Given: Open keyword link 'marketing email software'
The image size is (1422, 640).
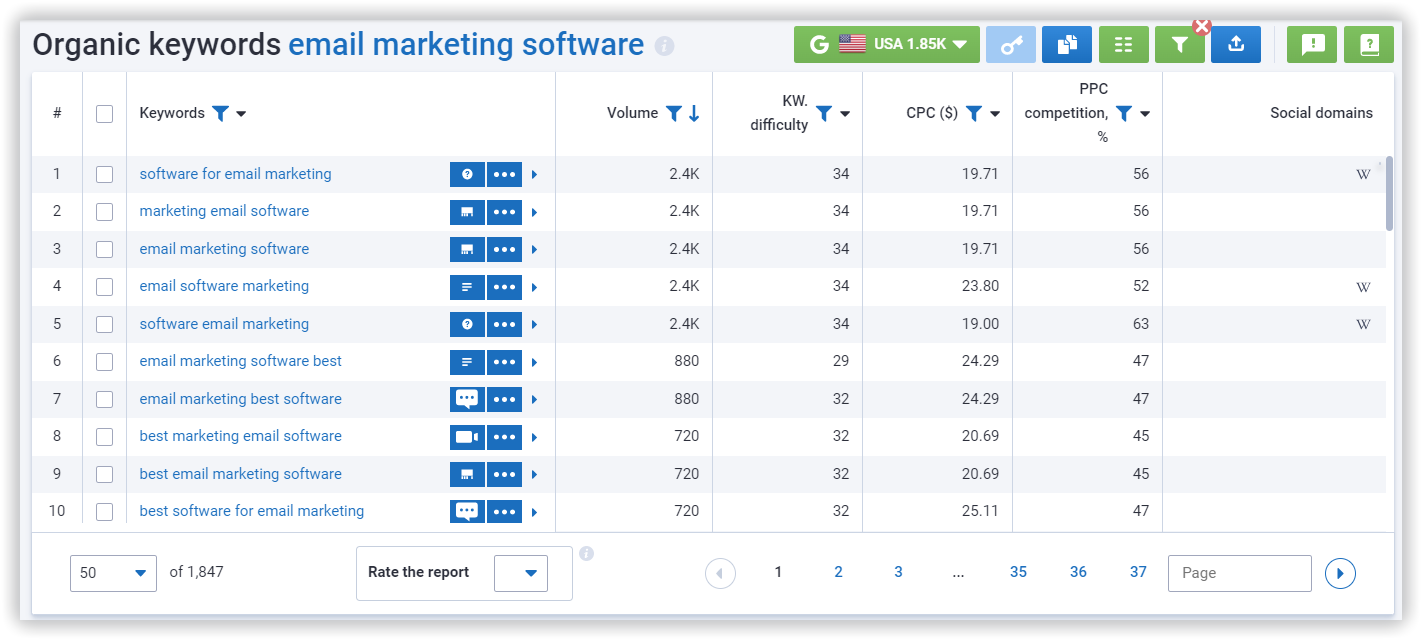Looking at the screenshot, I should coord(224,211).
